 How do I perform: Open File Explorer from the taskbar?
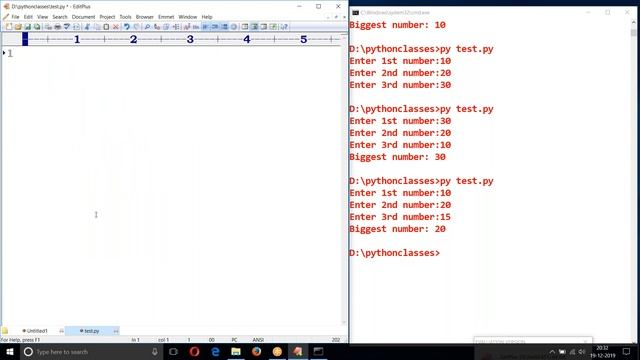point(236,351)
